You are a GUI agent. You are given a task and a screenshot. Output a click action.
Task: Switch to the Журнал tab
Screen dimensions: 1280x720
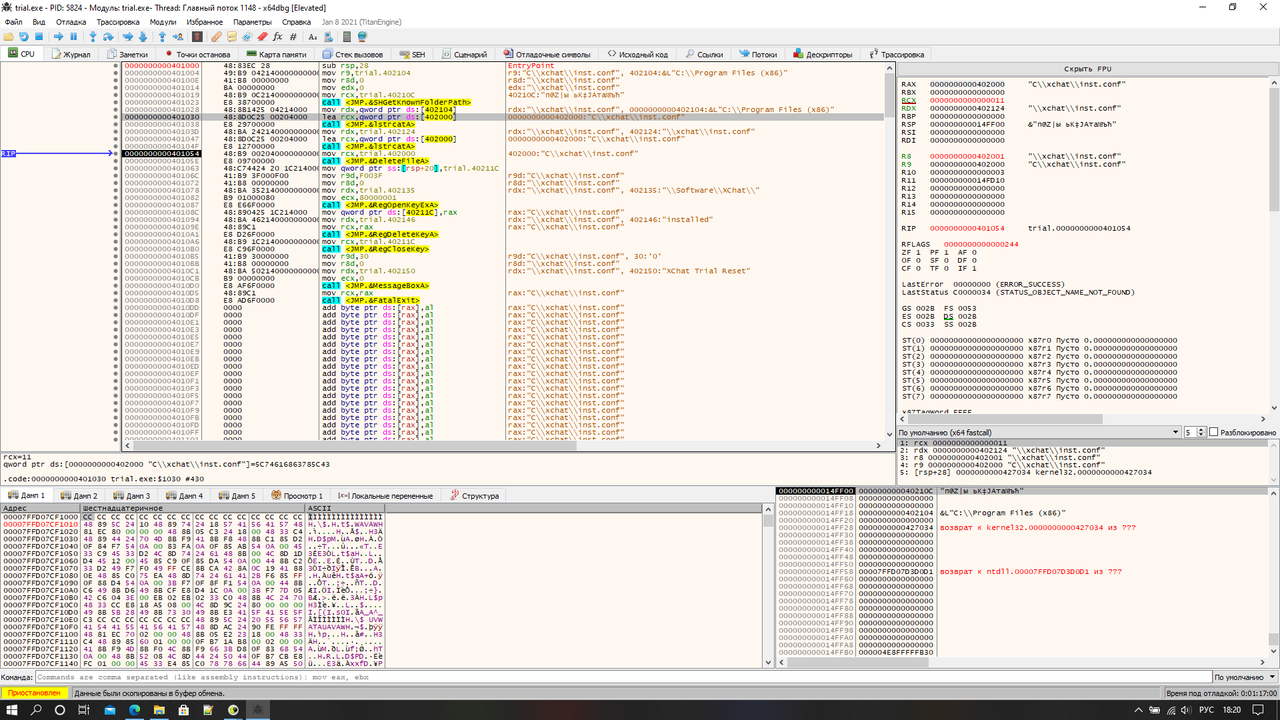(71, 54)
